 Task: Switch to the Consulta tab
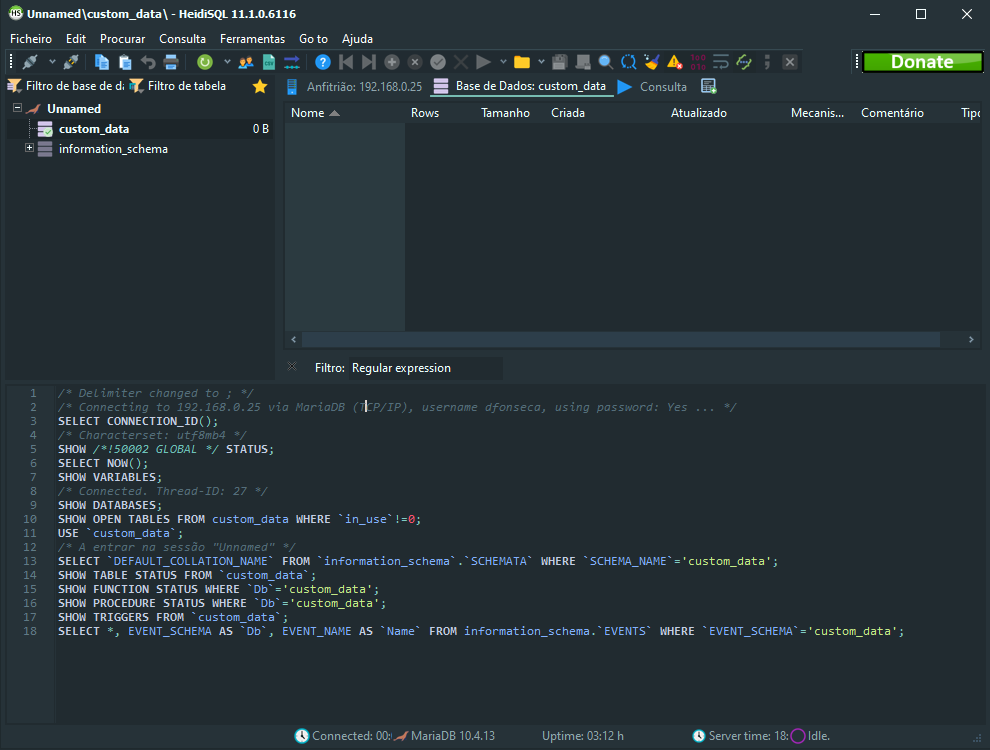point(662,86)
